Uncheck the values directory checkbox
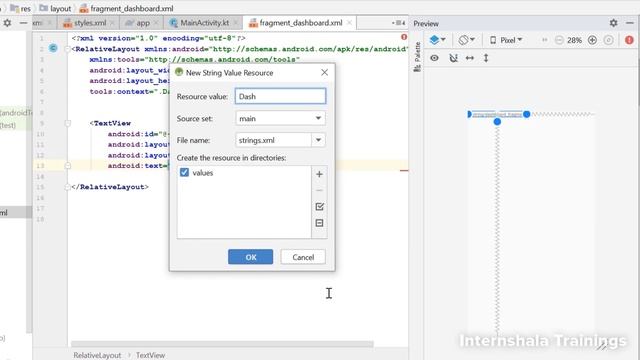Viewport: 640px width, 360px height. point(184,173)
